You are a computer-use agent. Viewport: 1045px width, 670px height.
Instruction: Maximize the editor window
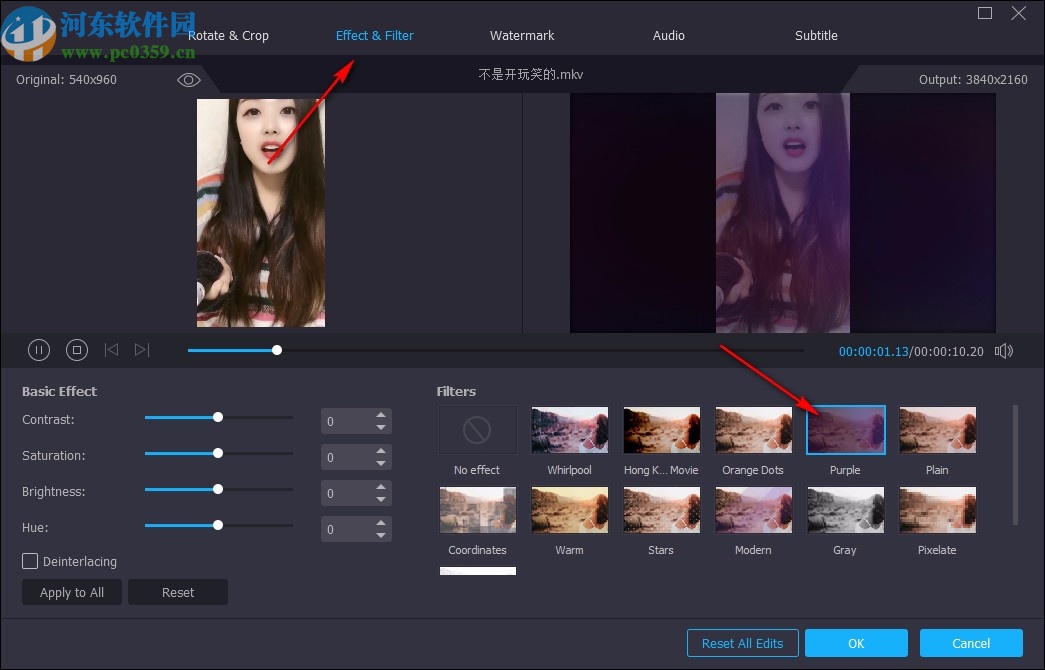985,13
